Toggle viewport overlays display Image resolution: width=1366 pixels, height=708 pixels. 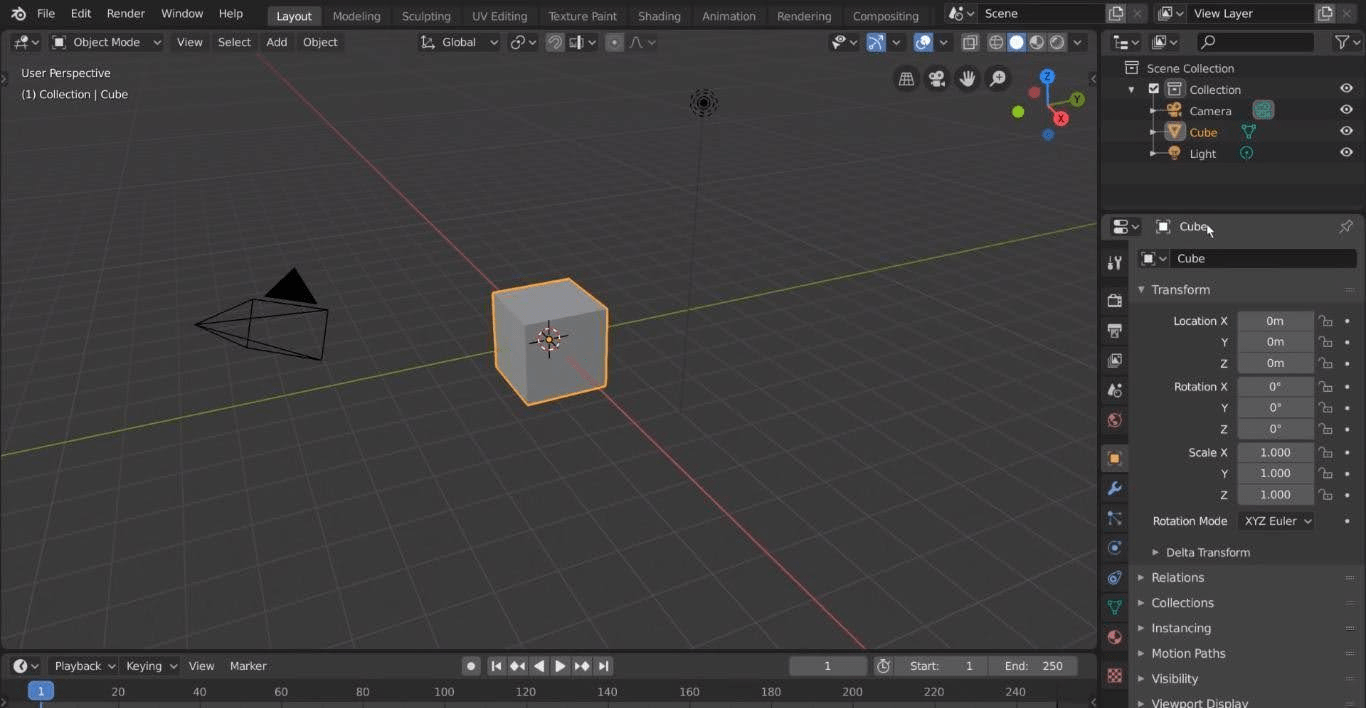923,42
